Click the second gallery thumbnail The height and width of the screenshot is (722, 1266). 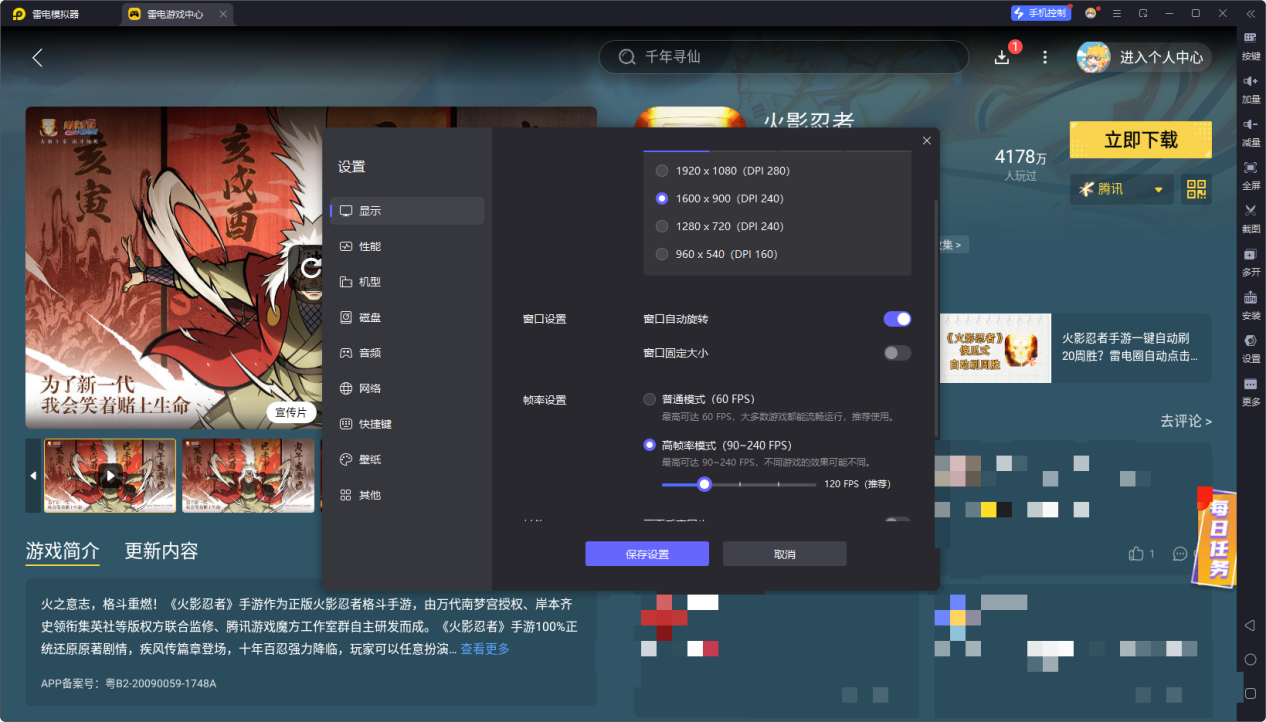pyautogui.click(x=247, y=475)
